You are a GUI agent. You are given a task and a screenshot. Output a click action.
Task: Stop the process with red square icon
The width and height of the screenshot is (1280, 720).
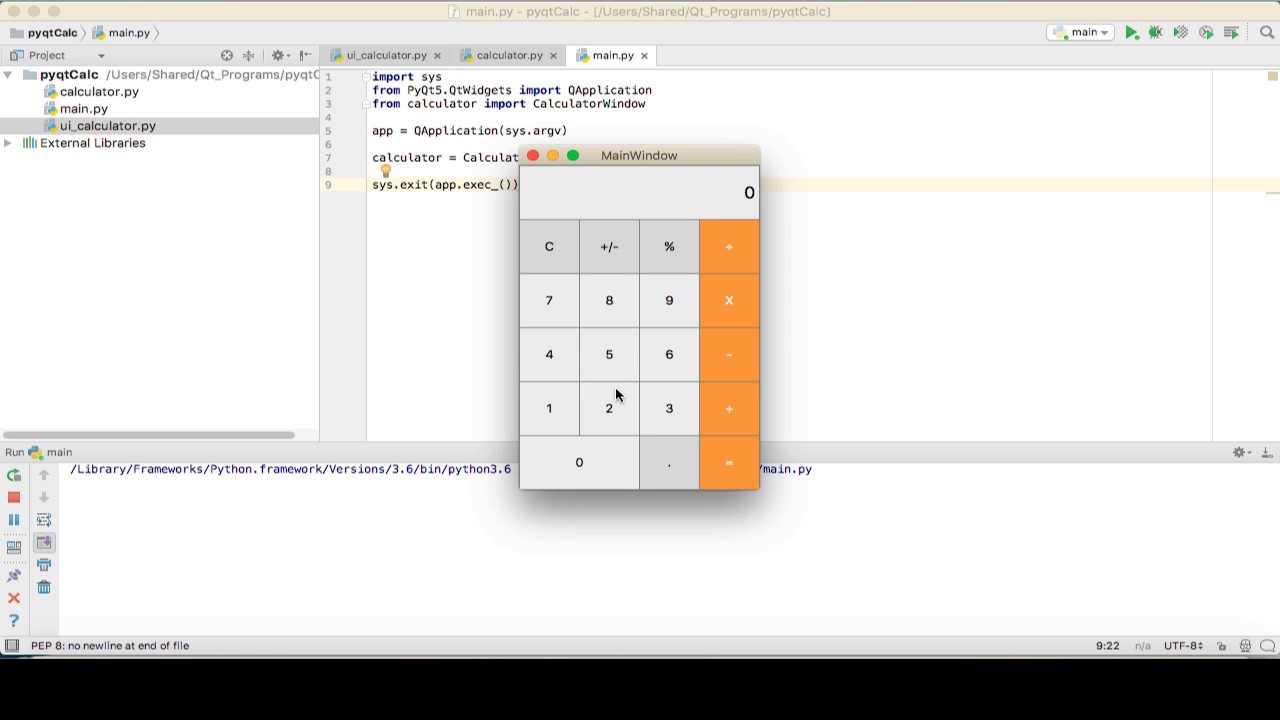[x=14, y=497]
